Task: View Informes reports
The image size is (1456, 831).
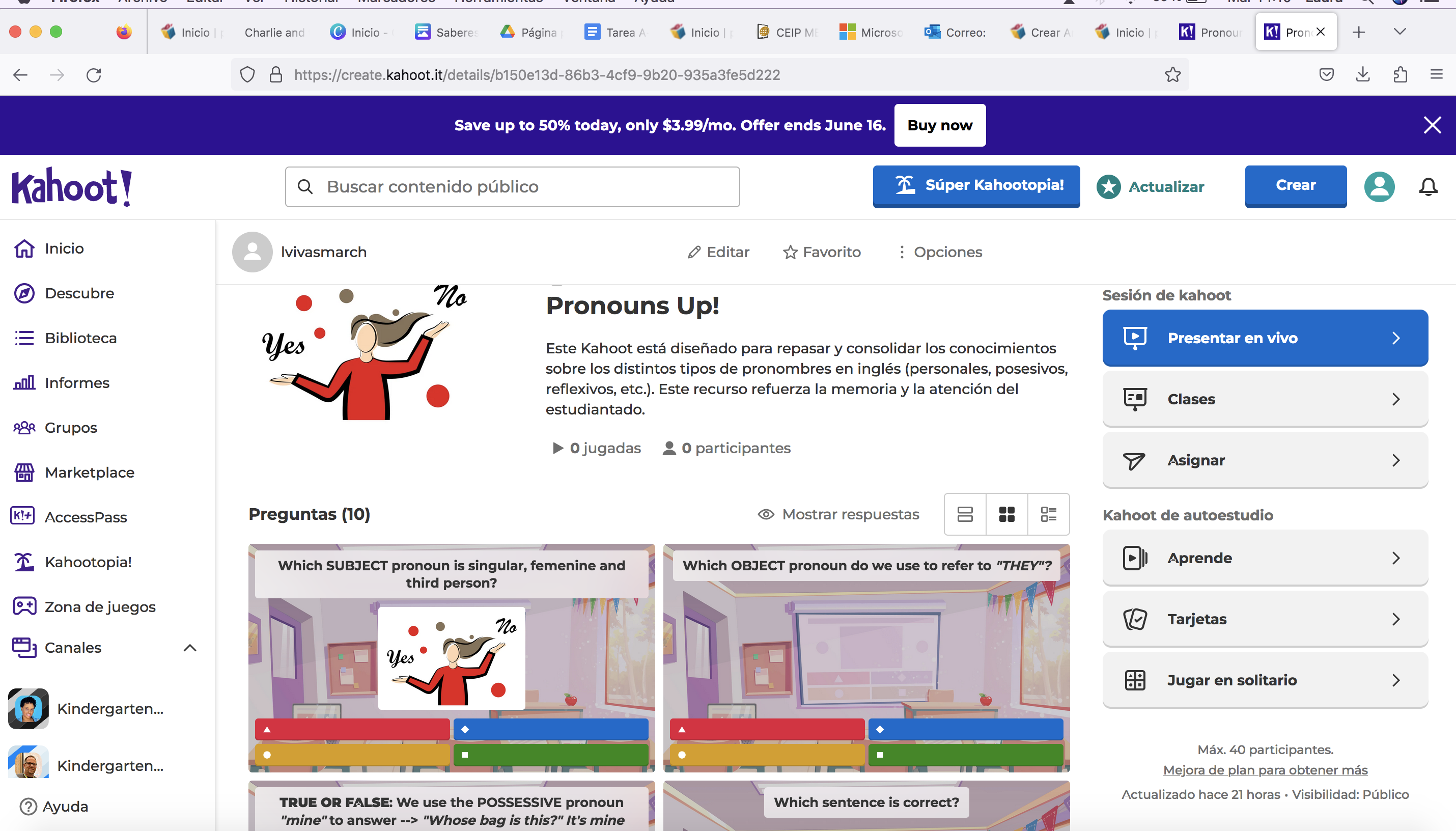Action: point(77,382)
